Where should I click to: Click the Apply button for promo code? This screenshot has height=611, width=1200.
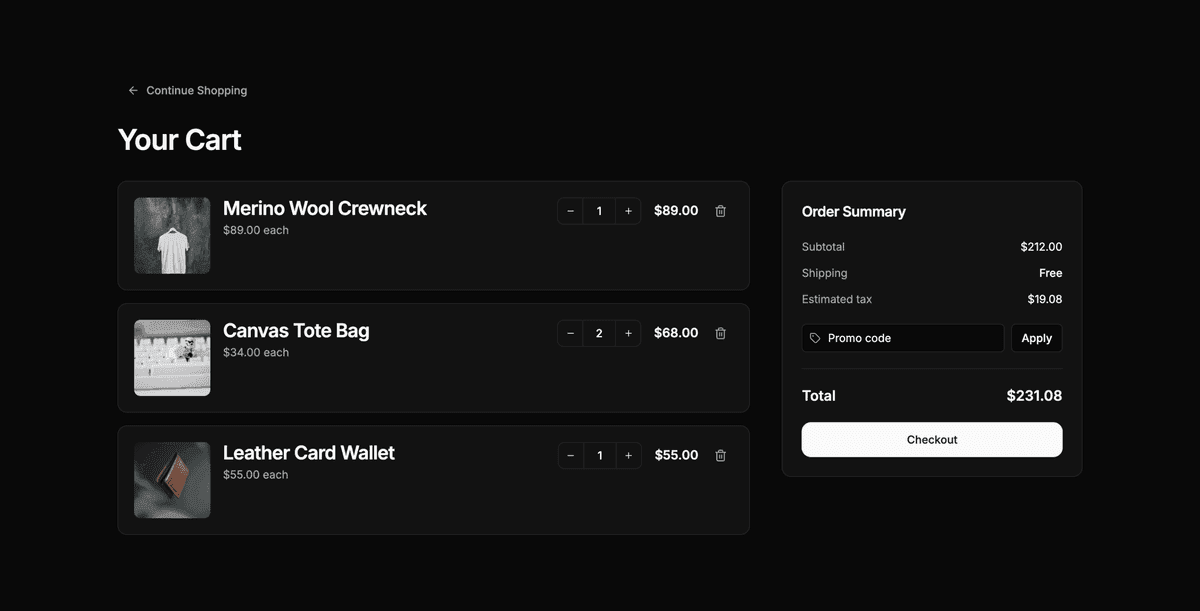click(x=1036, y=338)
